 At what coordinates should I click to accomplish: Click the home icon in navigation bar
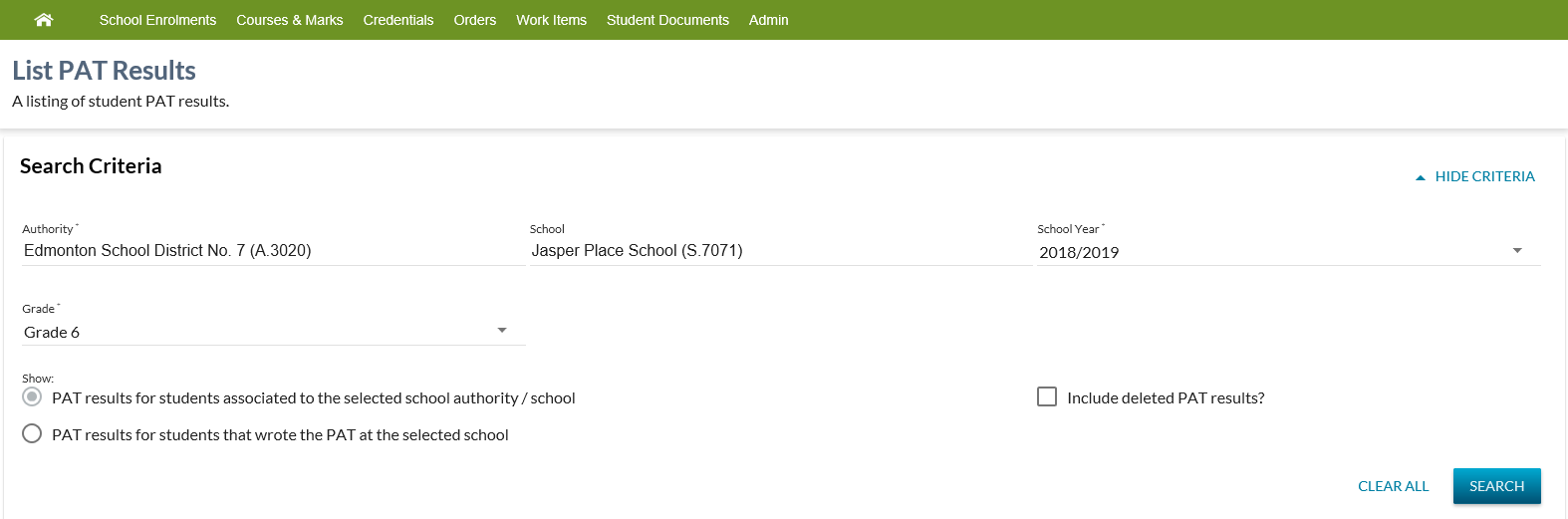43,20
